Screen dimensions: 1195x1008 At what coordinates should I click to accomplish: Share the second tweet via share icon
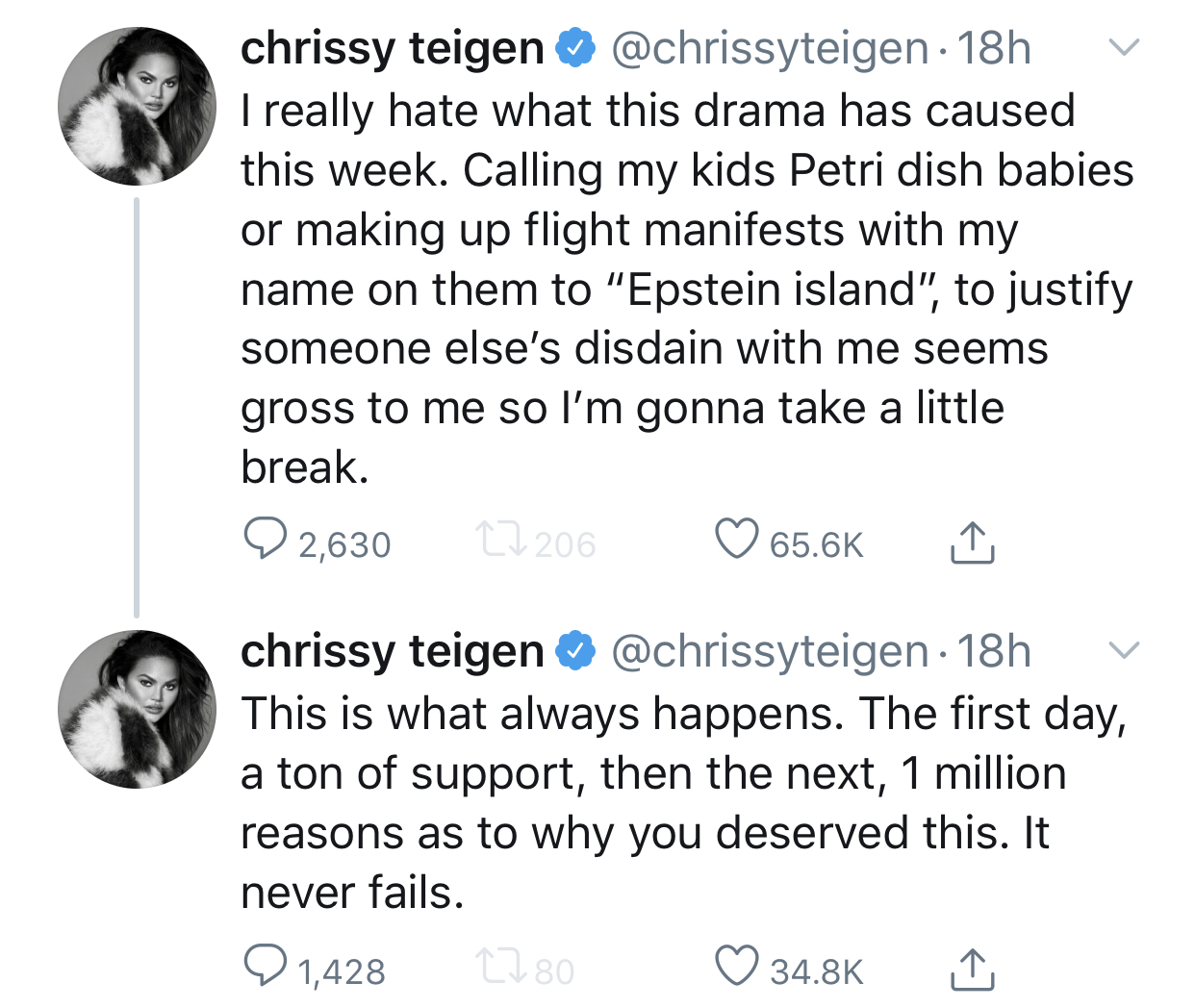coord(972,969)
